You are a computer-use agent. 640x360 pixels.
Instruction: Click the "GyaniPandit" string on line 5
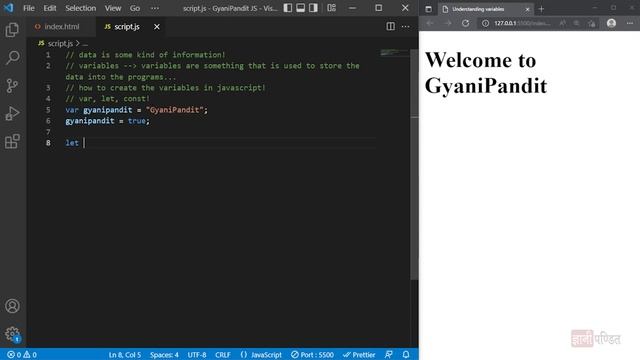coord(174,110)
